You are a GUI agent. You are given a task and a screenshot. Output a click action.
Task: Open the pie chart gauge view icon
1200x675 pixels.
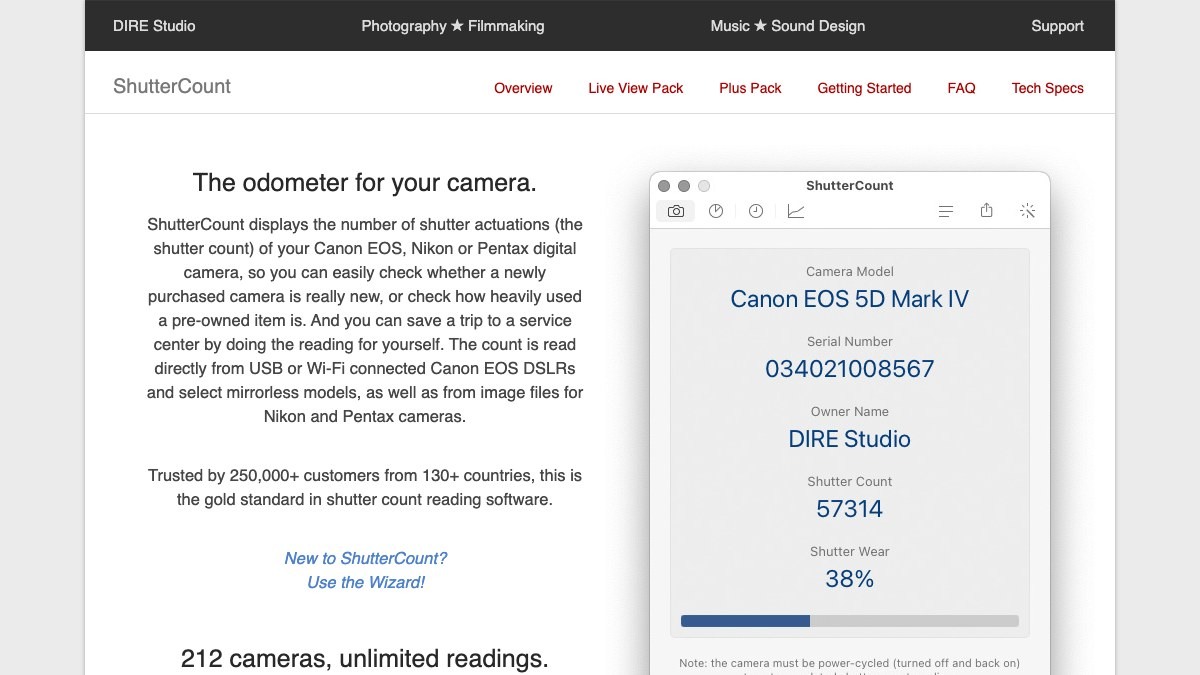716,211
